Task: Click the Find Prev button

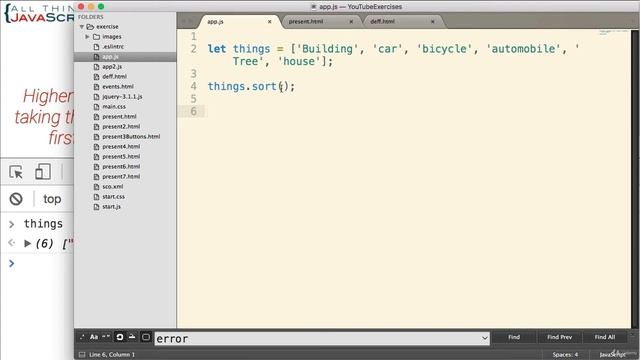Action: click(559, 337)
